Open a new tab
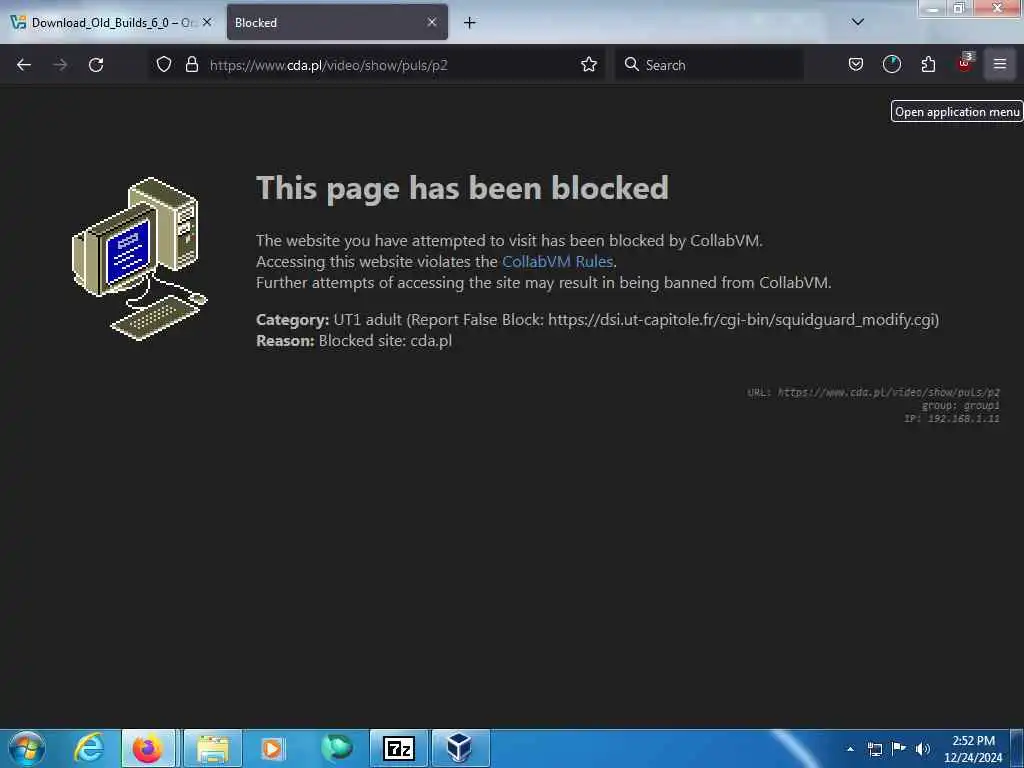Screen dimensions: 1024x768 [x=470, y=23]
